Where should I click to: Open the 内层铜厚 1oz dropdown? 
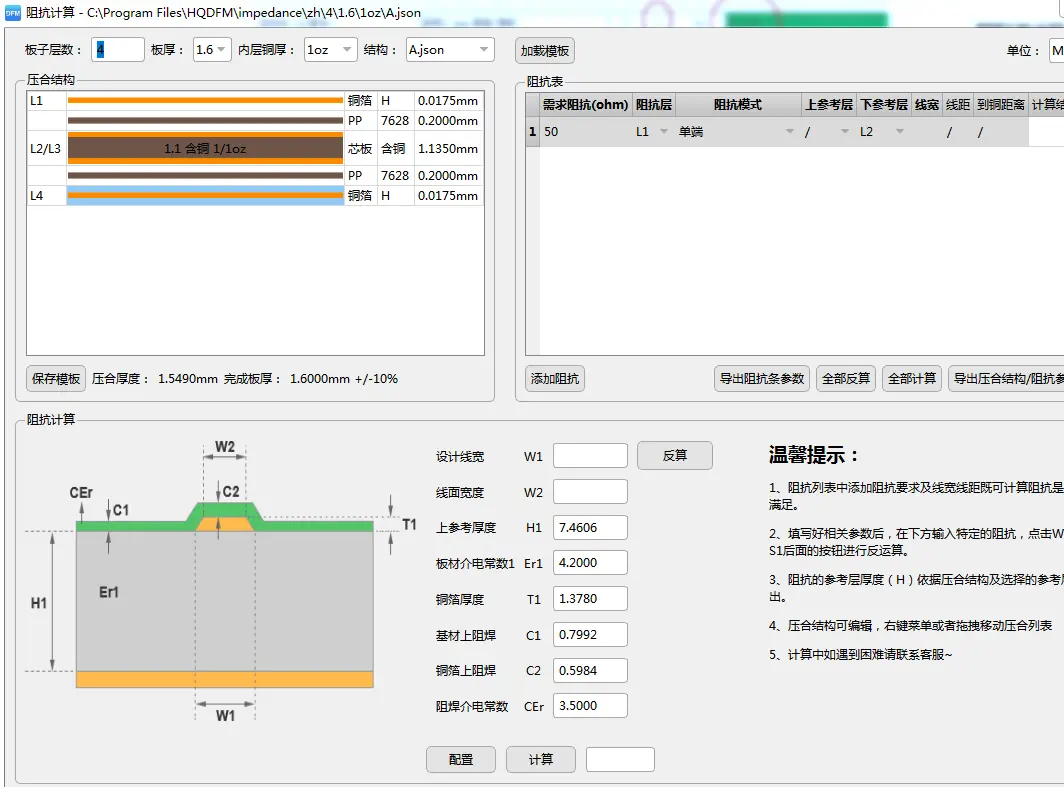point(330,50)
